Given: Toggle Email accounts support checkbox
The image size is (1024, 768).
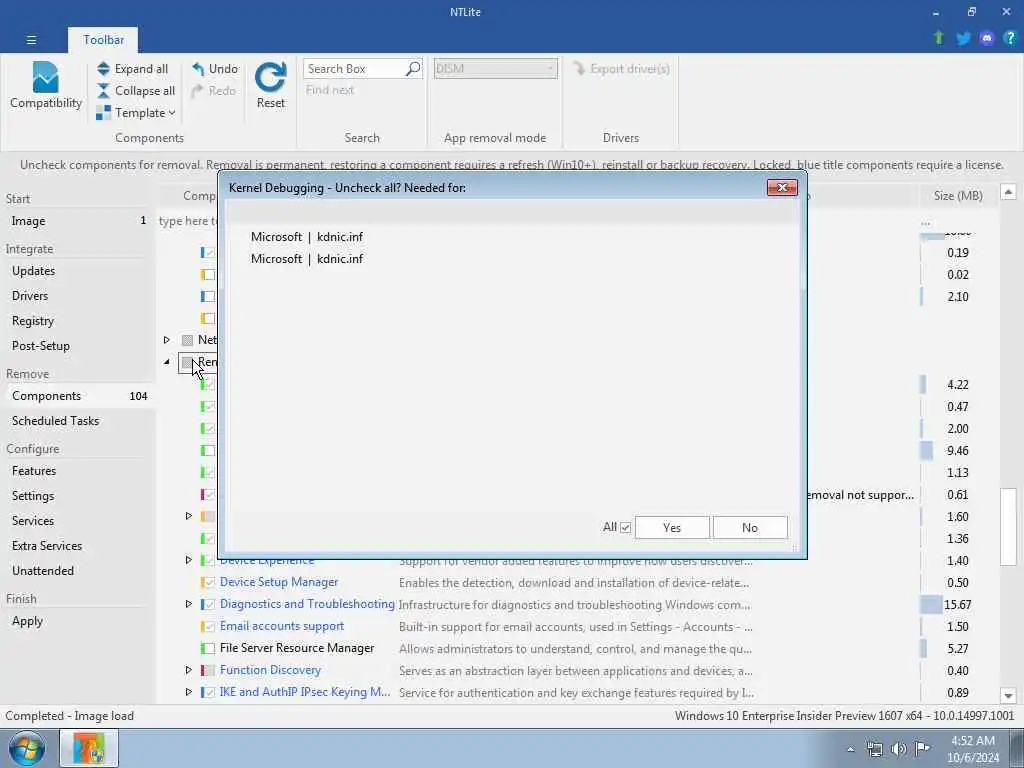Looking at the screenshot, I should tap(209, 626).
